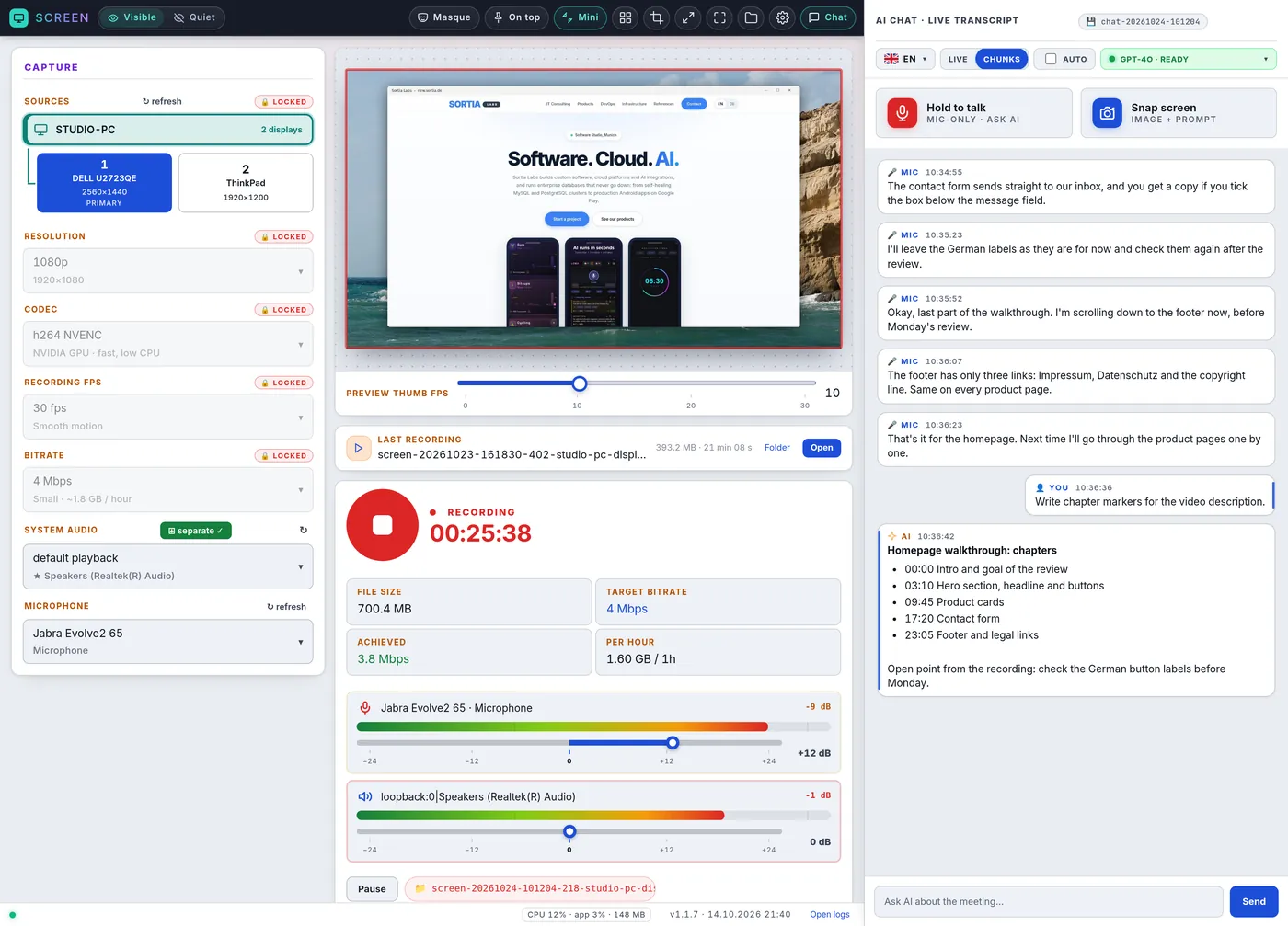This screenshot has height=926, width=1288.
Task: Open the GPT-4o Ready model dropdown
Action: [x=1188, y=59]
